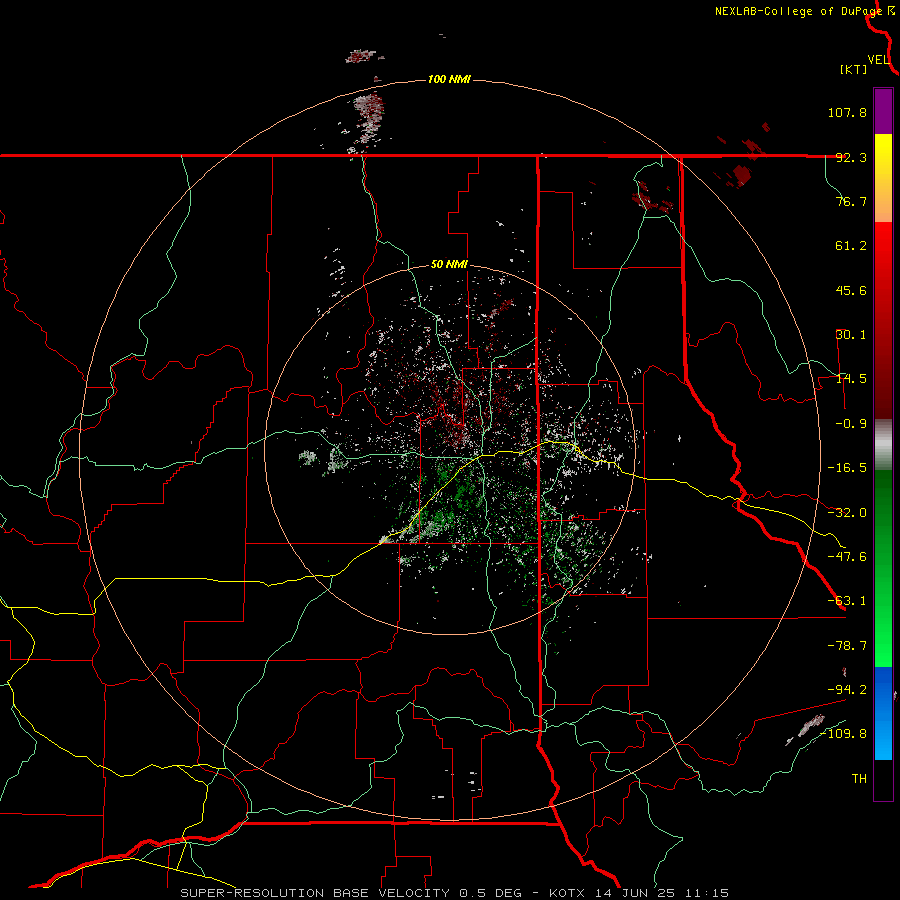The width and height of the screenshot is (900, 900).
Task: Click the 92.3 velocity scale value
Action: pyautogui.click(x=851, y=157)
